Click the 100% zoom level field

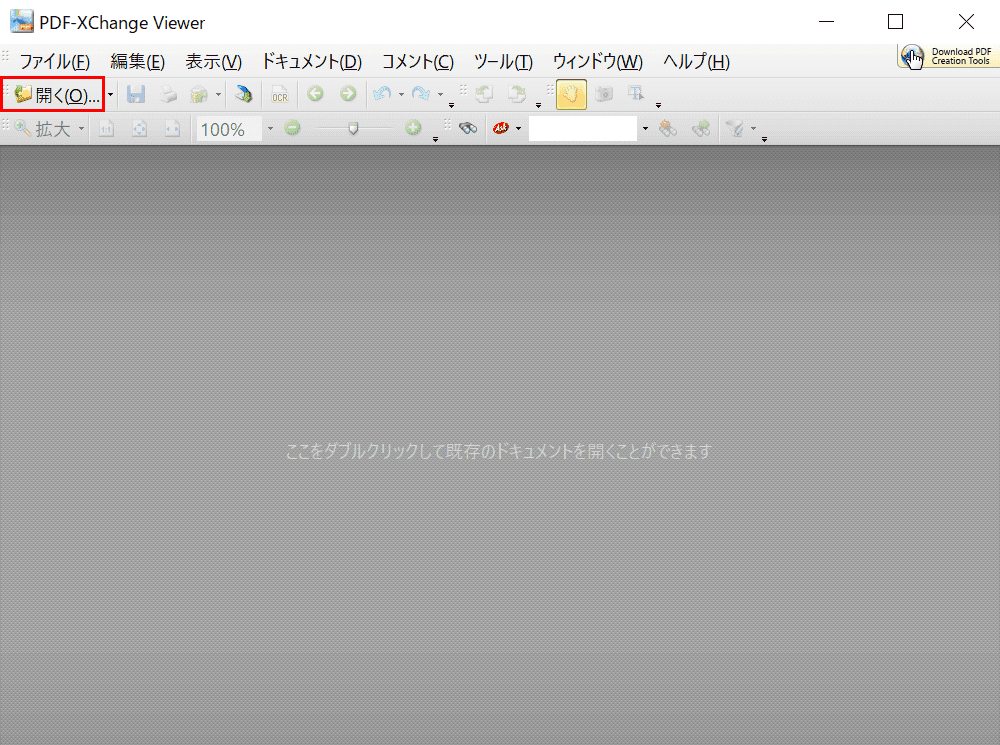[x=229, y=129]
